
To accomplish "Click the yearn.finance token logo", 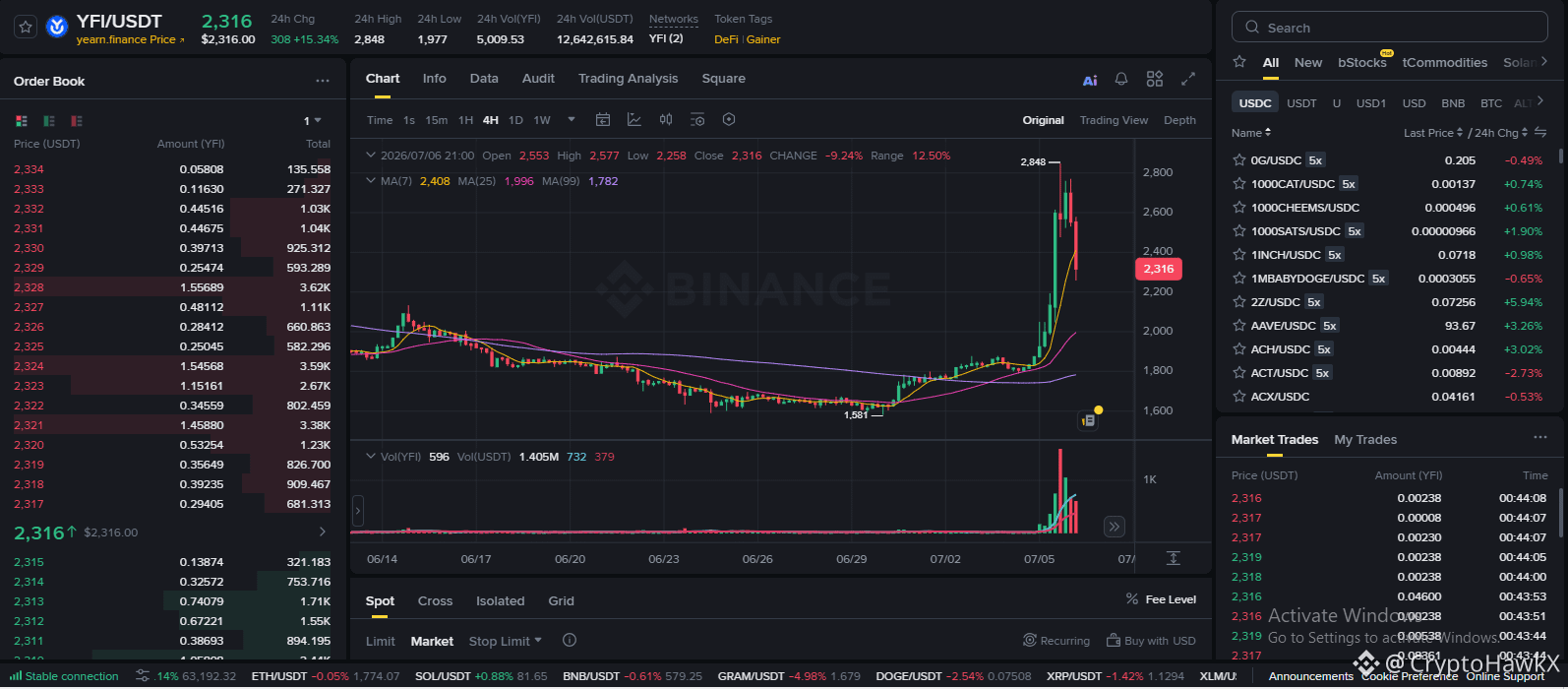I will pos(57,28).
